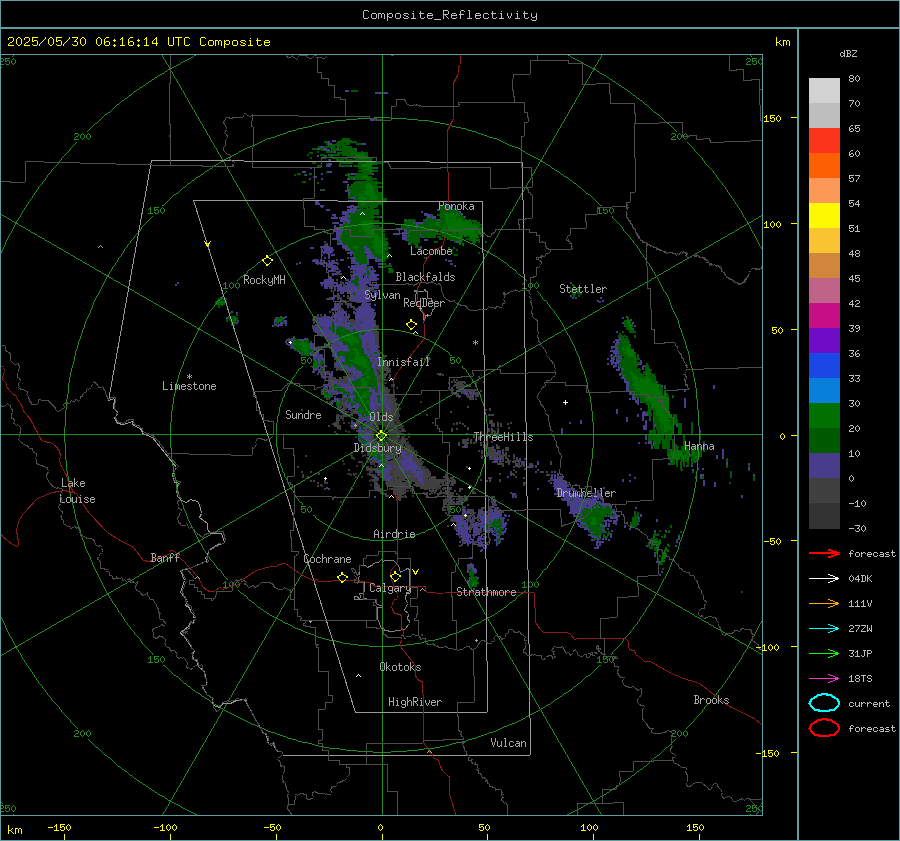Select the red 60-65 dBZ swatch

[x=824, y=141]
